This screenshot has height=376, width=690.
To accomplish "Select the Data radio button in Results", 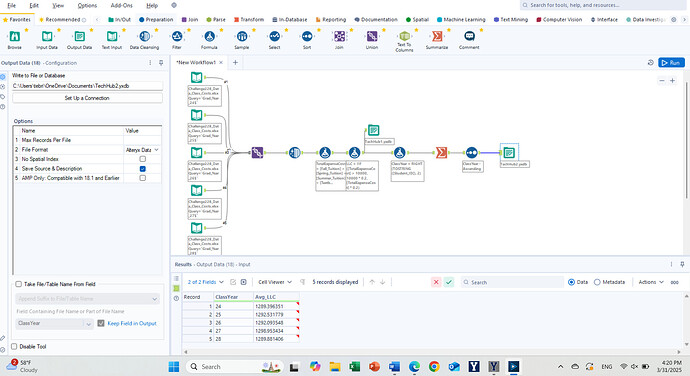I will coord(571,282).
